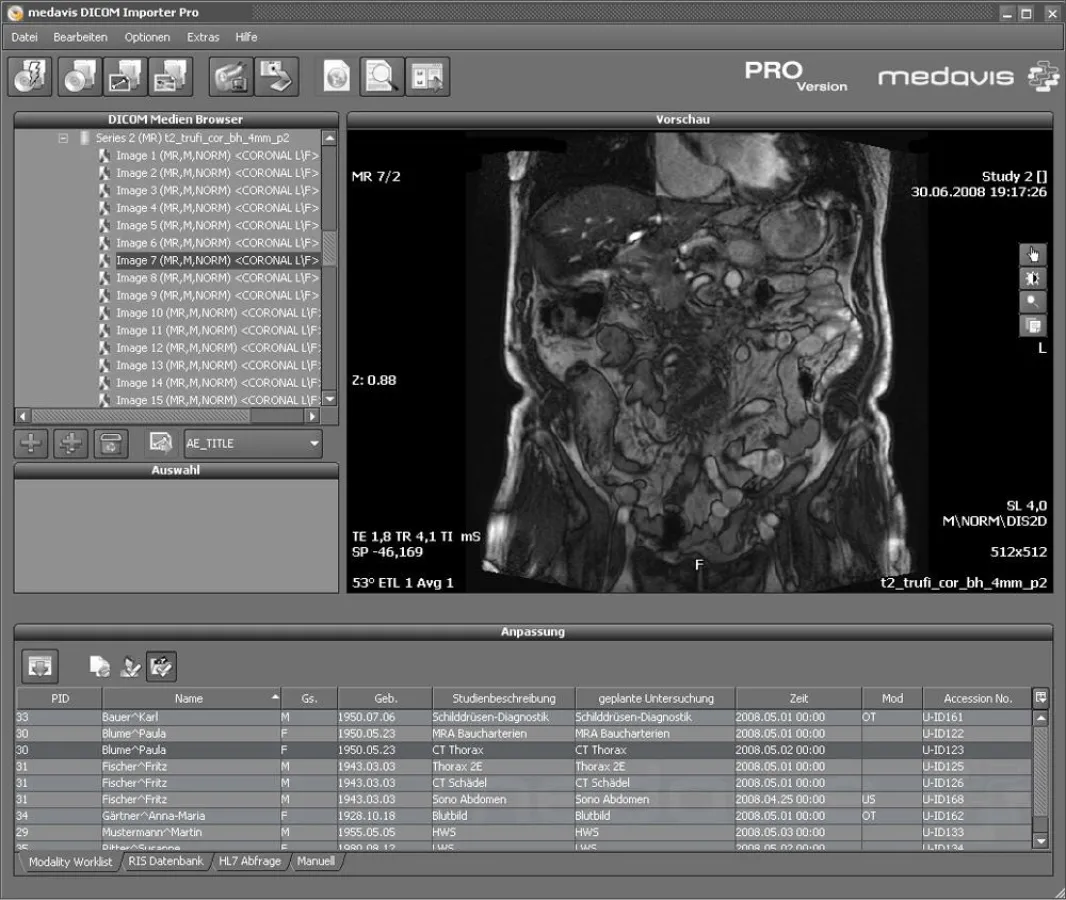Screen dimensions: 1066x900
Task: Toggle the annotation icon on the preview sidebar
Action: click(1033, 325)
